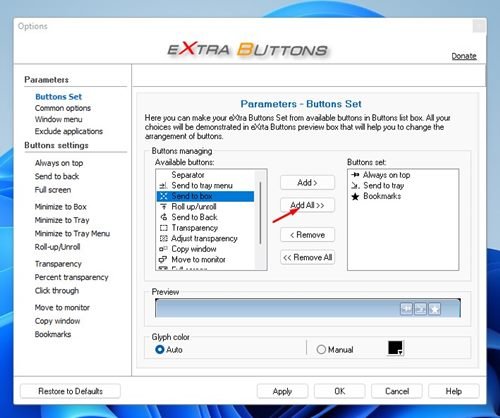
Task: Select the Adjust transparency icon entry
Action: (x=163, y=238)
